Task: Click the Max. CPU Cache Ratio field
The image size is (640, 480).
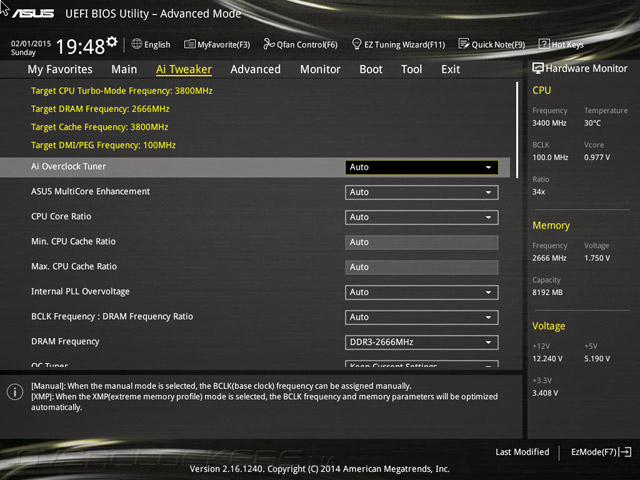Action: [x=422, y=267]
